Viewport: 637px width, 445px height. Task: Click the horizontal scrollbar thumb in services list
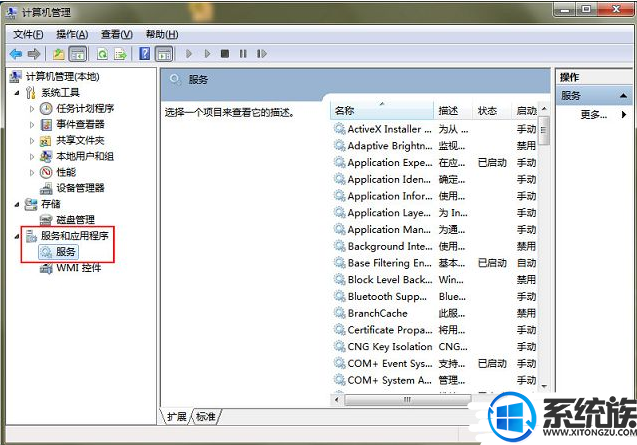coord(407,400)
